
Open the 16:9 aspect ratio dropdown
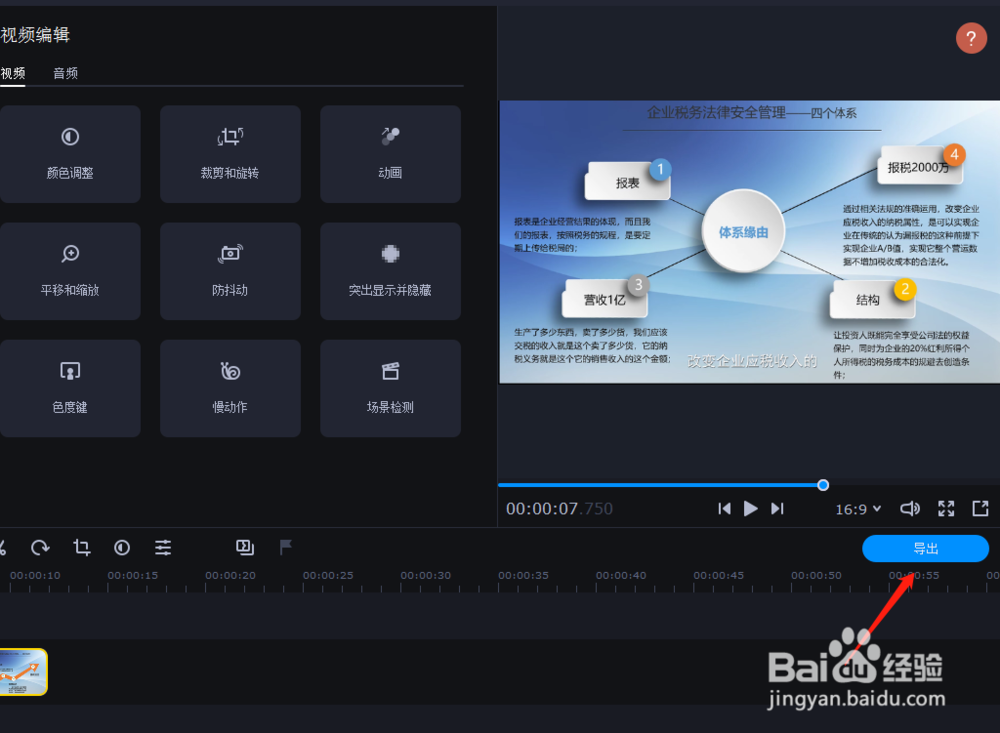point(858,508)
